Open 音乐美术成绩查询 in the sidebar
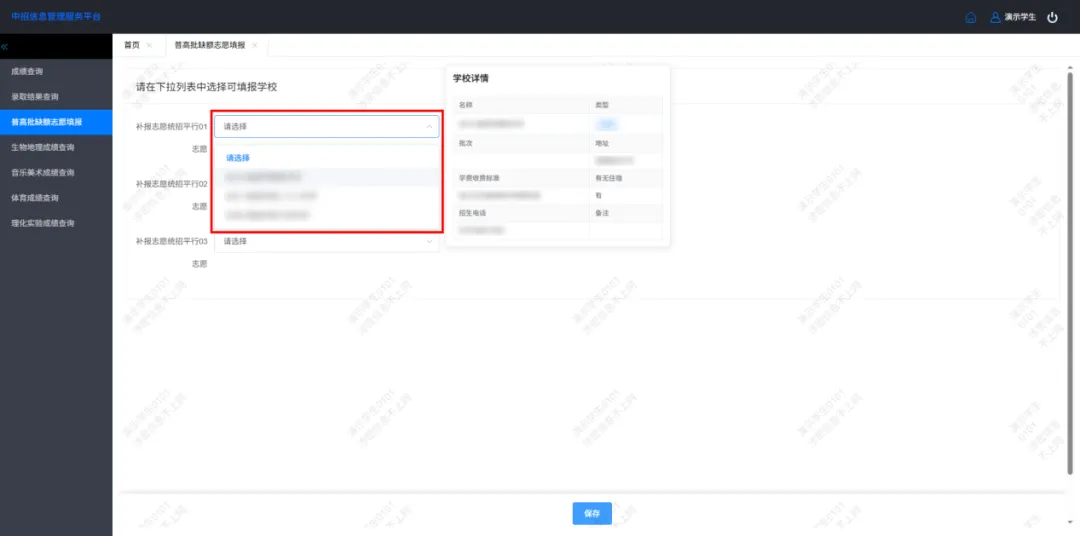1080x536 pixels. (56, 173)
